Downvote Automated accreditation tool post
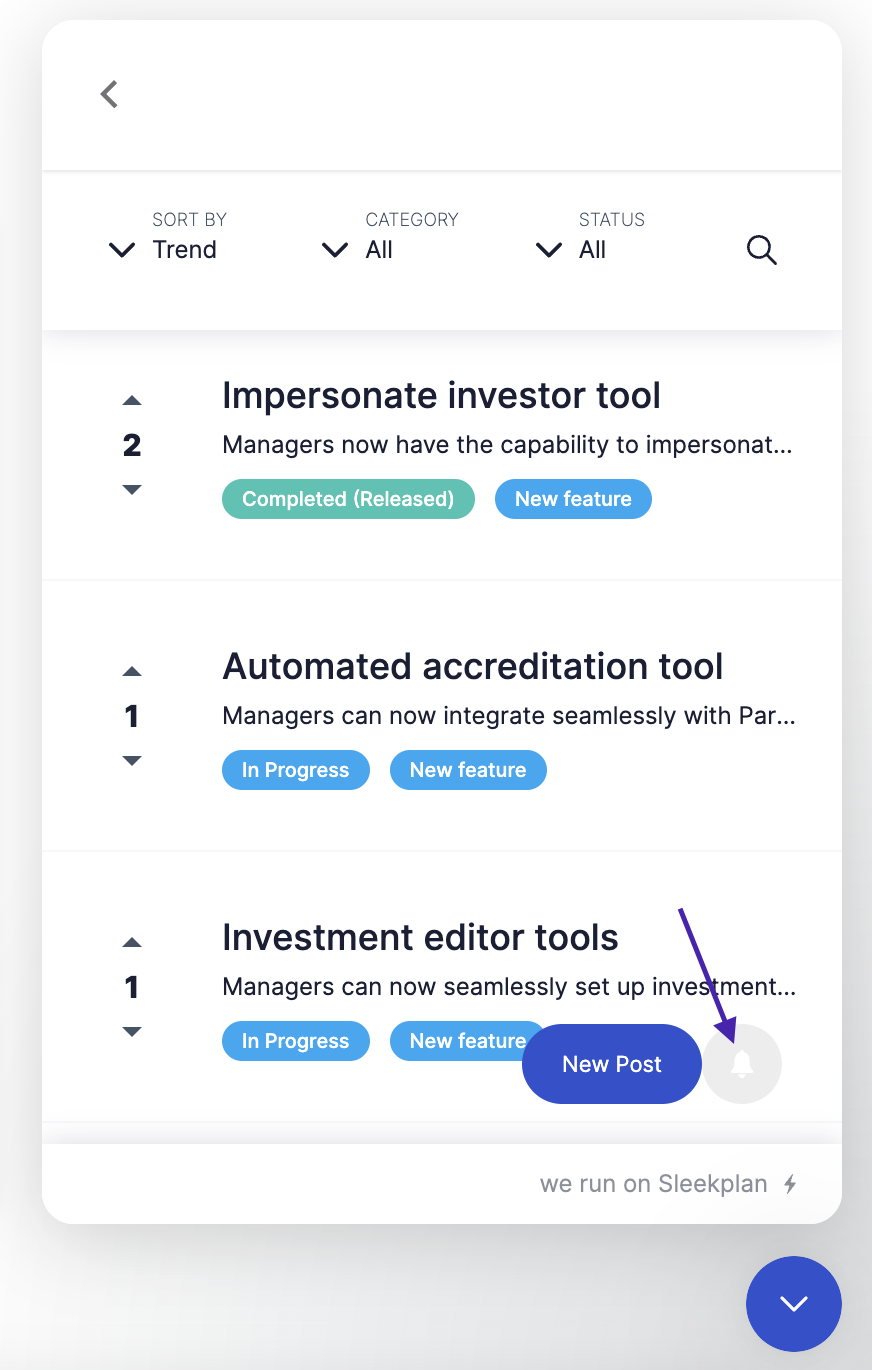 (132, 761)
